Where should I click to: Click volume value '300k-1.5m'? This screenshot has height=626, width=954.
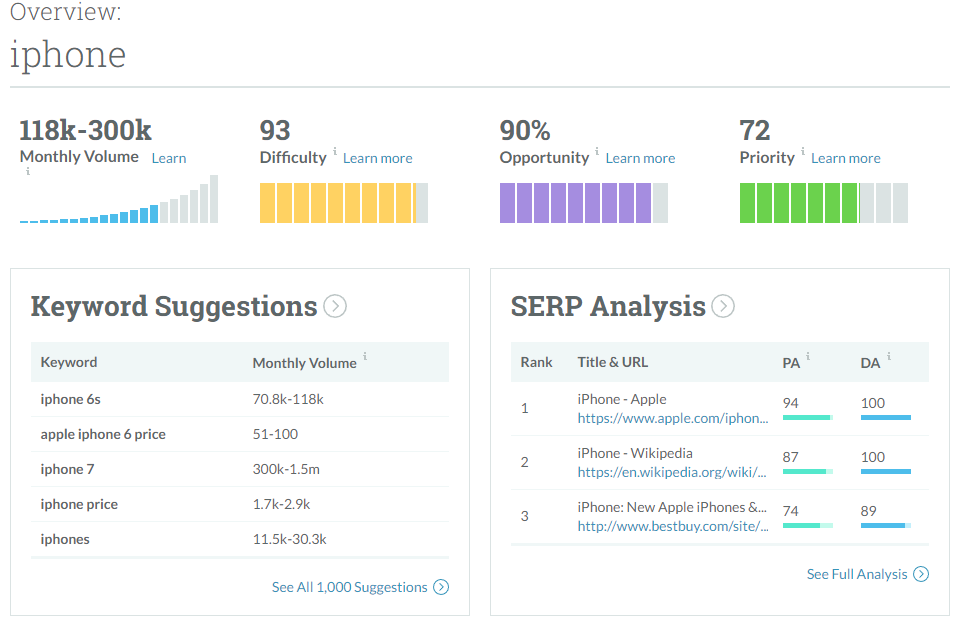point(286,469)
